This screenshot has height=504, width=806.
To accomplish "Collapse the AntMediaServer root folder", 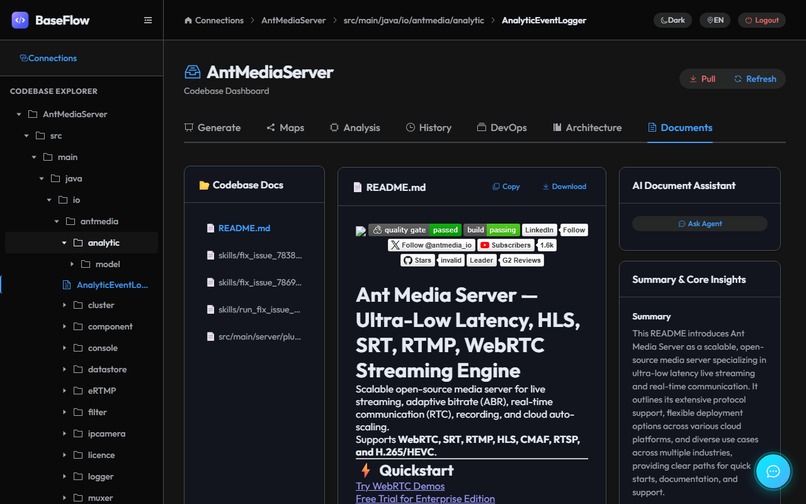I will 19,114.
